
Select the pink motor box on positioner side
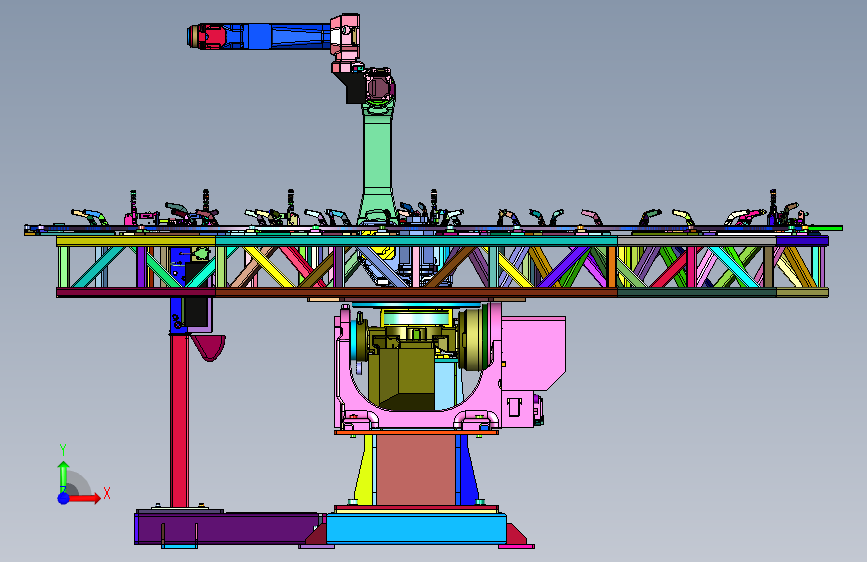coord(533,352)
